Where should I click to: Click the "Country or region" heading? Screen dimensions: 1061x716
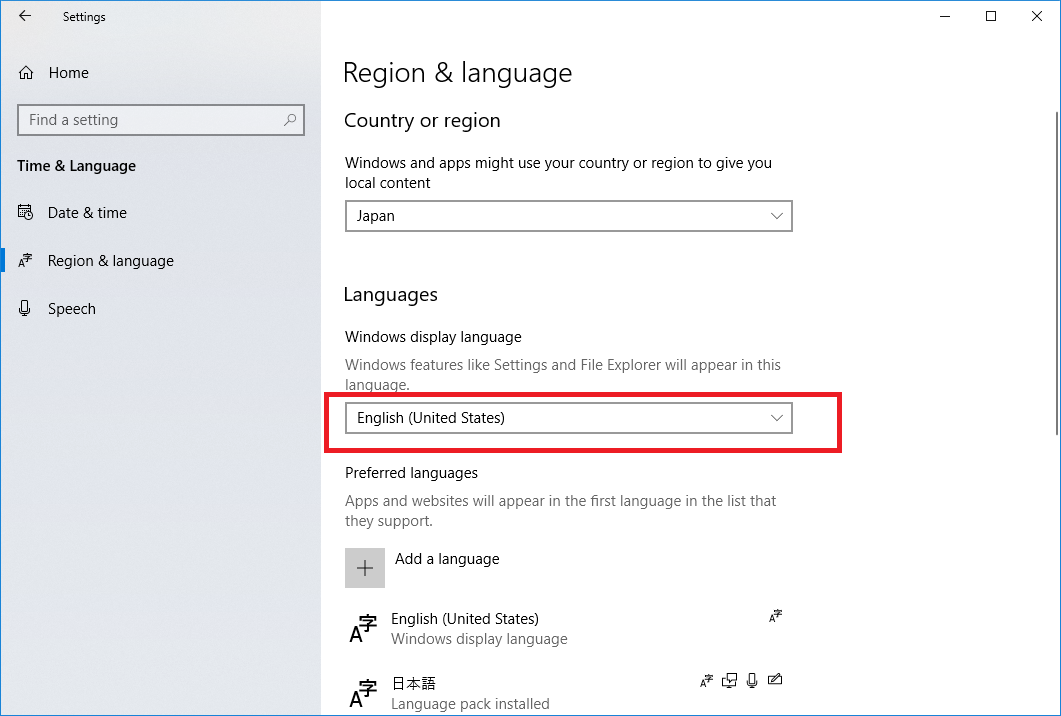tap(422, 120)
